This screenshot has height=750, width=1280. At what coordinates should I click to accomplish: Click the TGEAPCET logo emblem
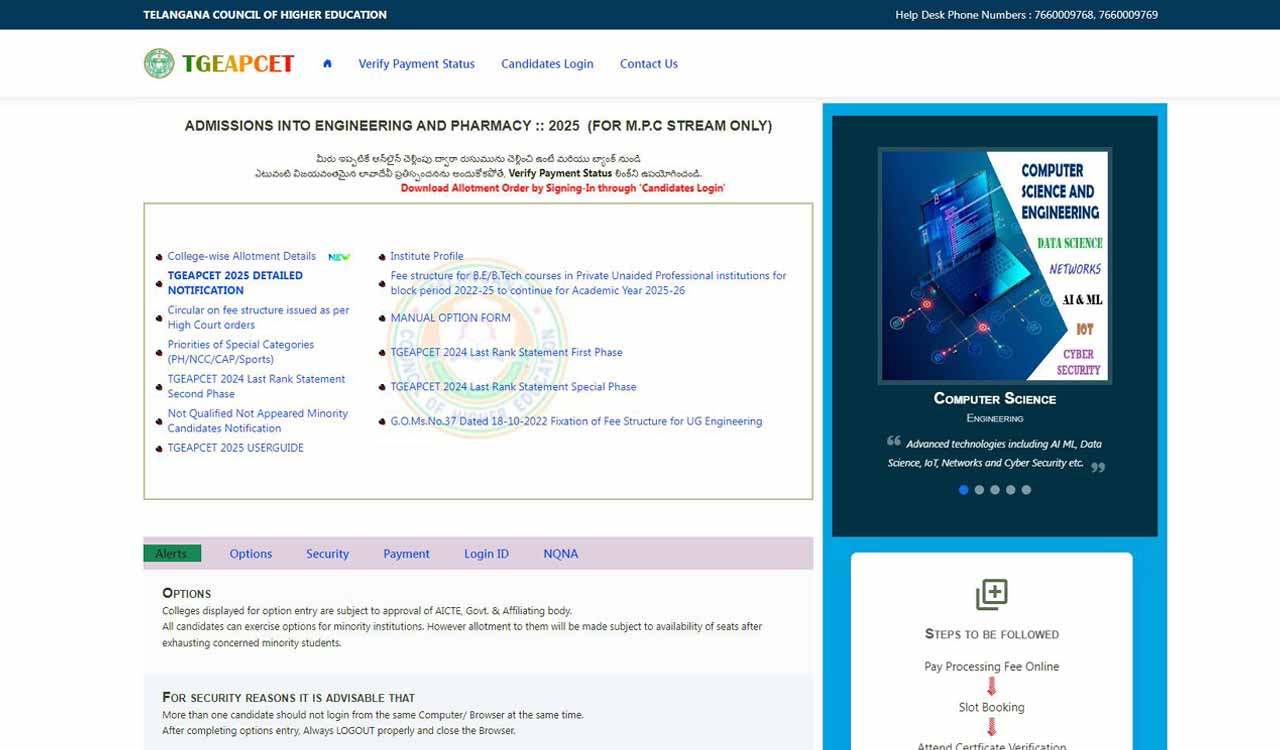[159, 64]
